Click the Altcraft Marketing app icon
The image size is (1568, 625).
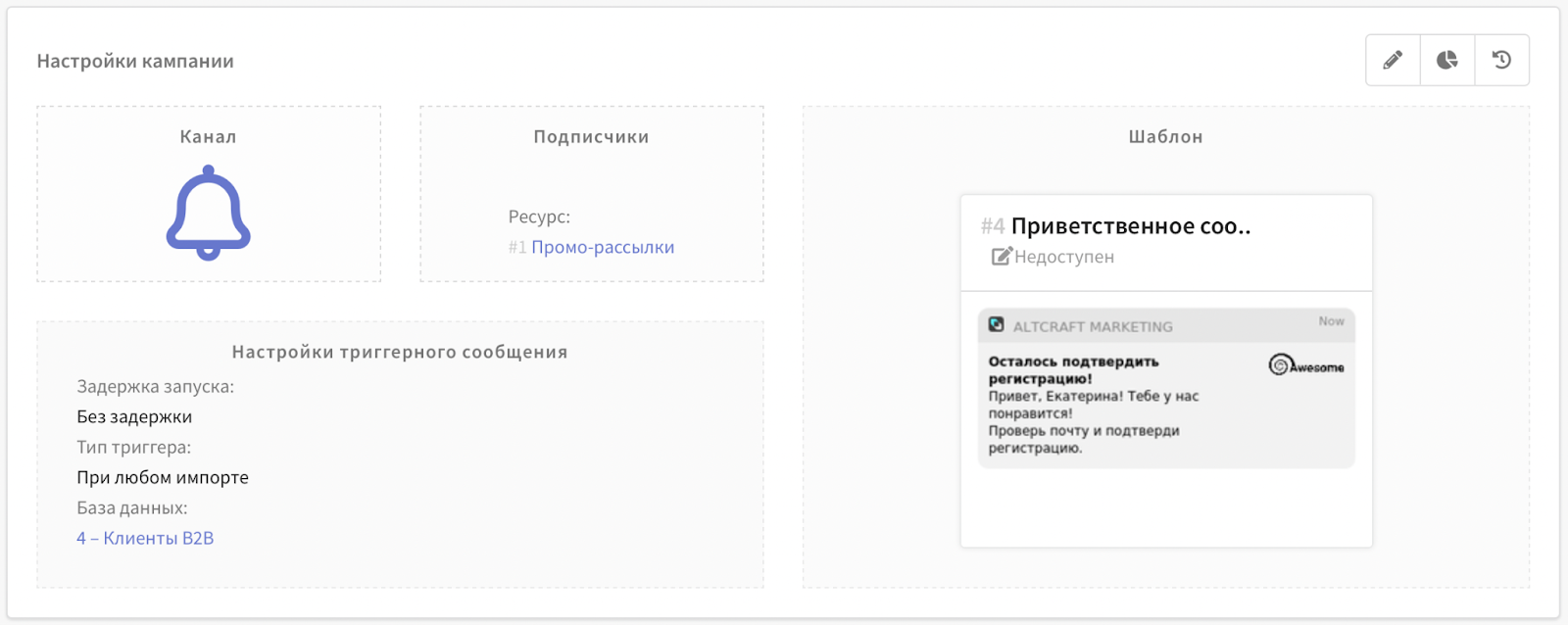996,325
